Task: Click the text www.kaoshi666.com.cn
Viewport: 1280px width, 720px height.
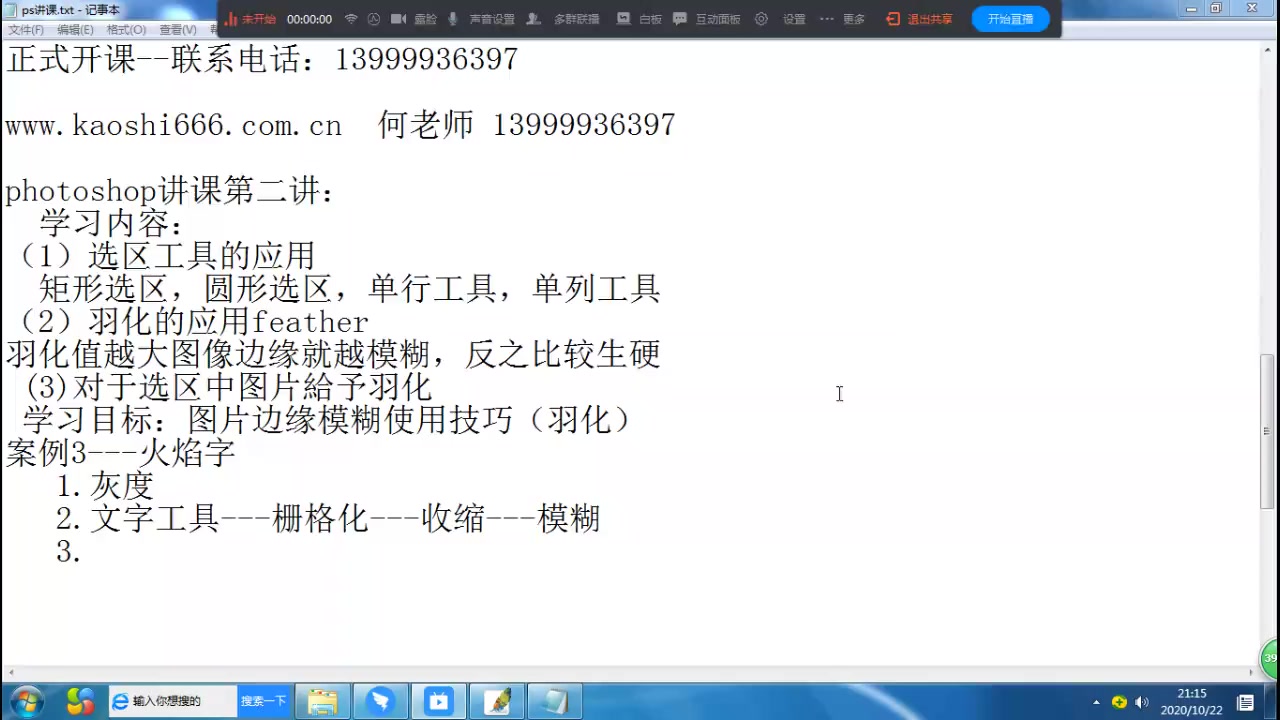Action: point(174,125)
